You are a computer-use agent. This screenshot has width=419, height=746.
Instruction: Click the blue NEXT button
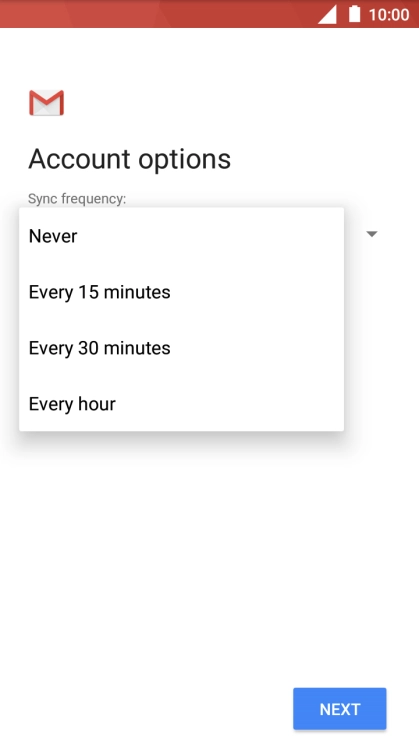tap(340, 708)
